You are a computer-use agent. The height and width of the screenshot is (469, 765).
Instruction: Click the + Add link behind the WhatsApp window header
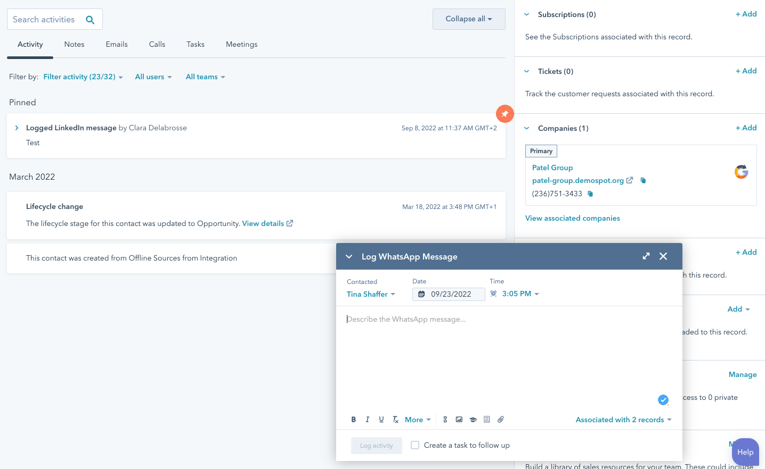(746, 252)
